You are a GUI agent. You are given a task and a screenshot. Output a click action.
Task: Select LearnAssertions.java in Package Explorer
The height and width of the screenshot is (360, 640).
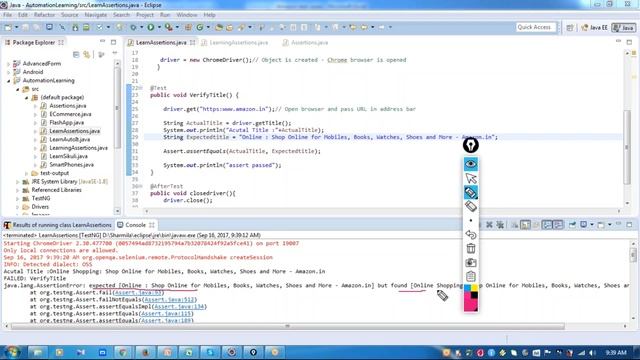pos(74,131)
